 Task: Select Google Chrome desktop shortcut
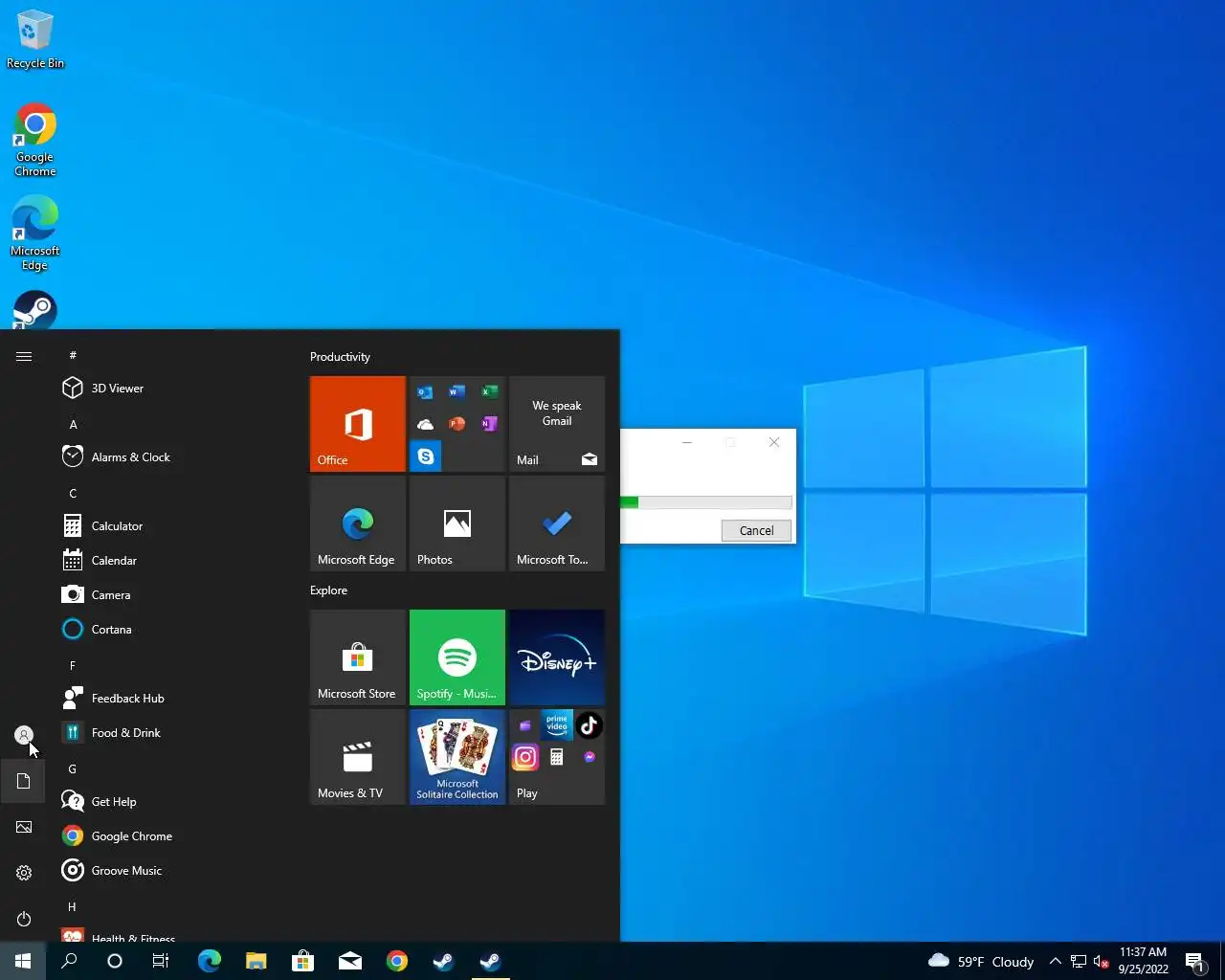click(x=35, y=140)
